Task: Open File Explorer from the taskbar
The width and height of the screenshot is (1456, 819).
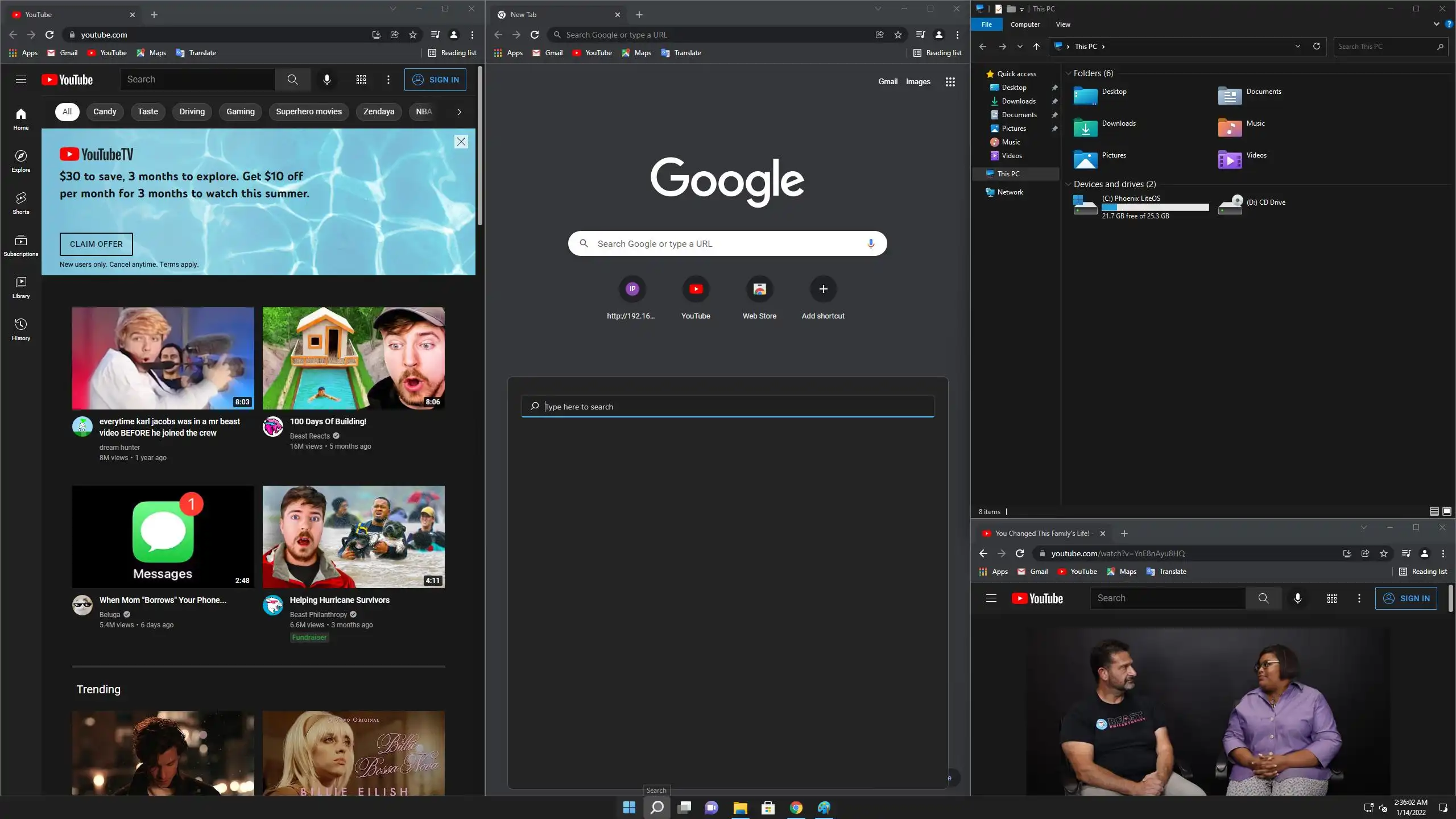Action: coord(740,808)
